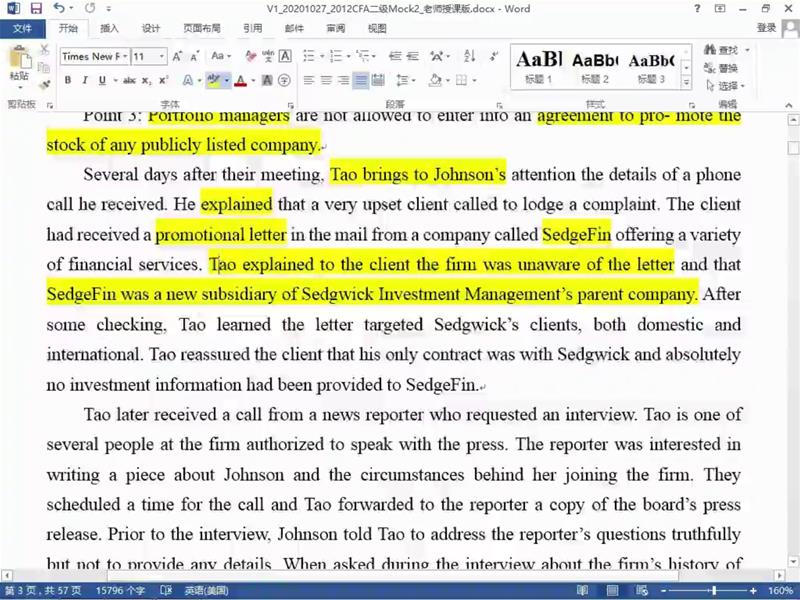Screen dimensions: 800x600
Task: Click the Copy icon in clipboard group
Action: [44, 67]
